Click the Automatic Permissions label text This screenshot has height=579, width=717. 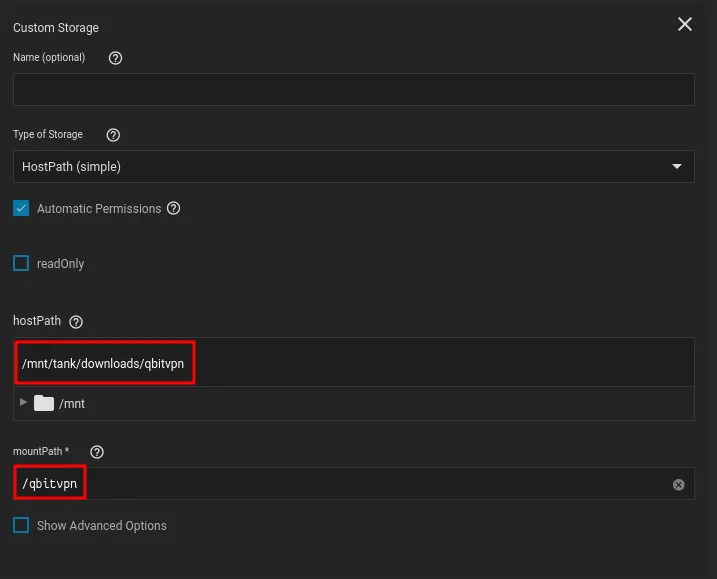pos(99,209)
